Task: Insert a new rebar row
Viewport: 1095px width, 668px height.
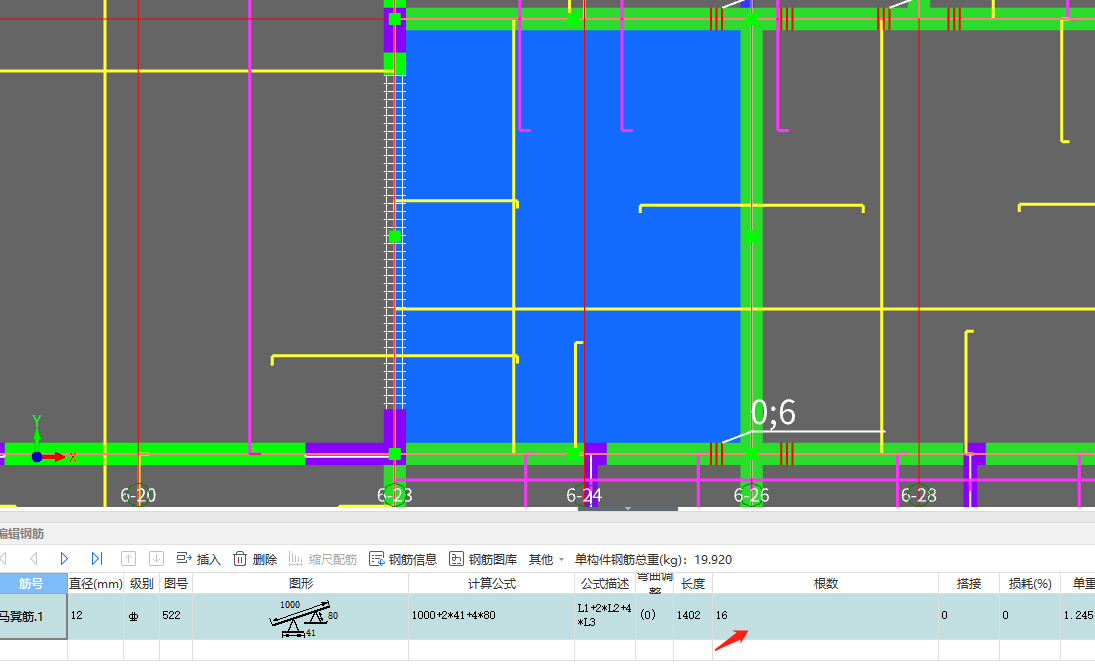Action: coord(198,559)
